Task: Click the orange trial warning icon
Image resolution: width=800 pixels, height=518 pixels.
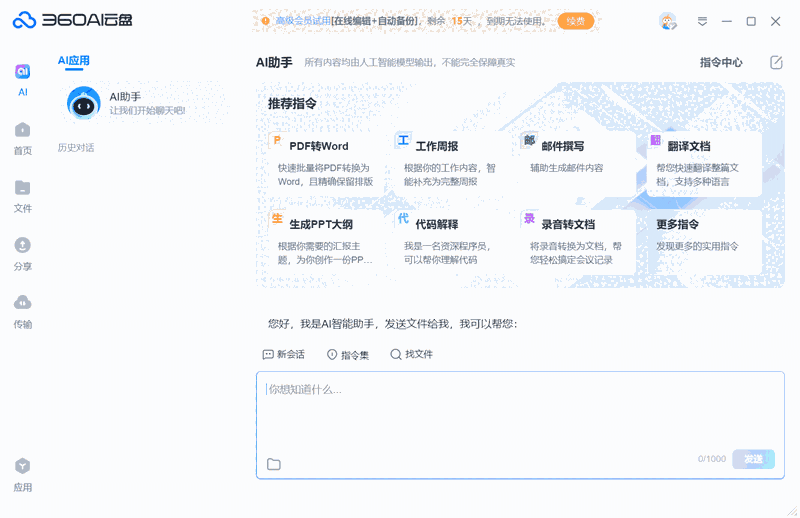Action: [265, 21]
